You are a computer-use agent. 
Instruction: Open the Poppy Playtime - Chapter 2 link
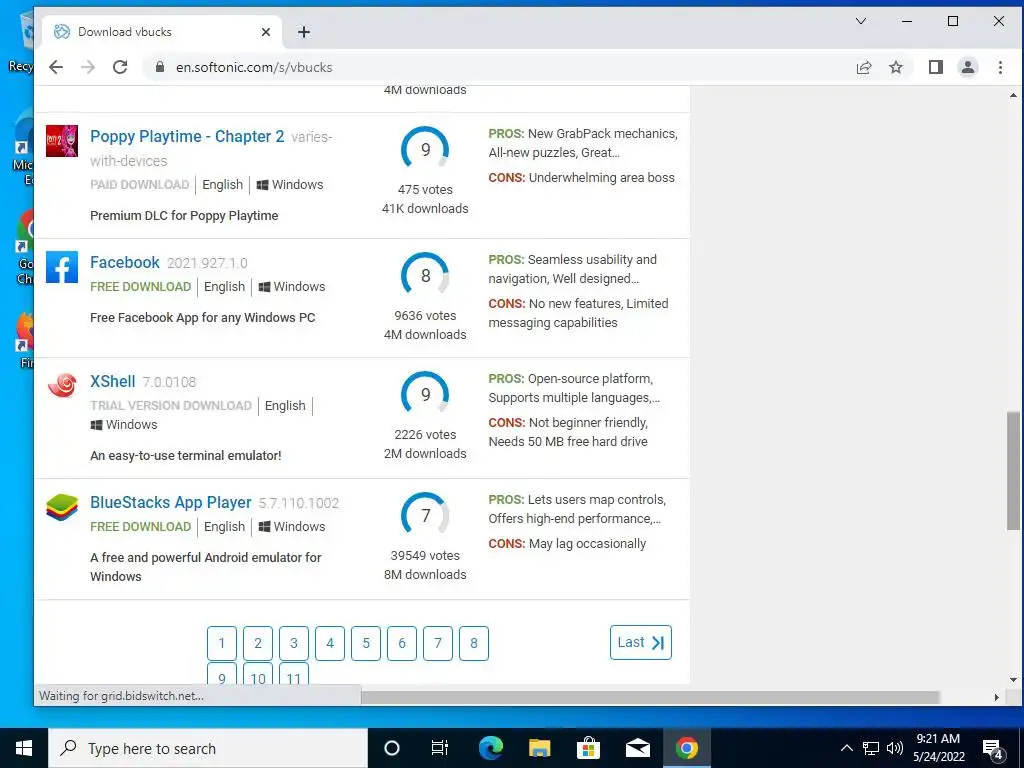coord(187,136)
